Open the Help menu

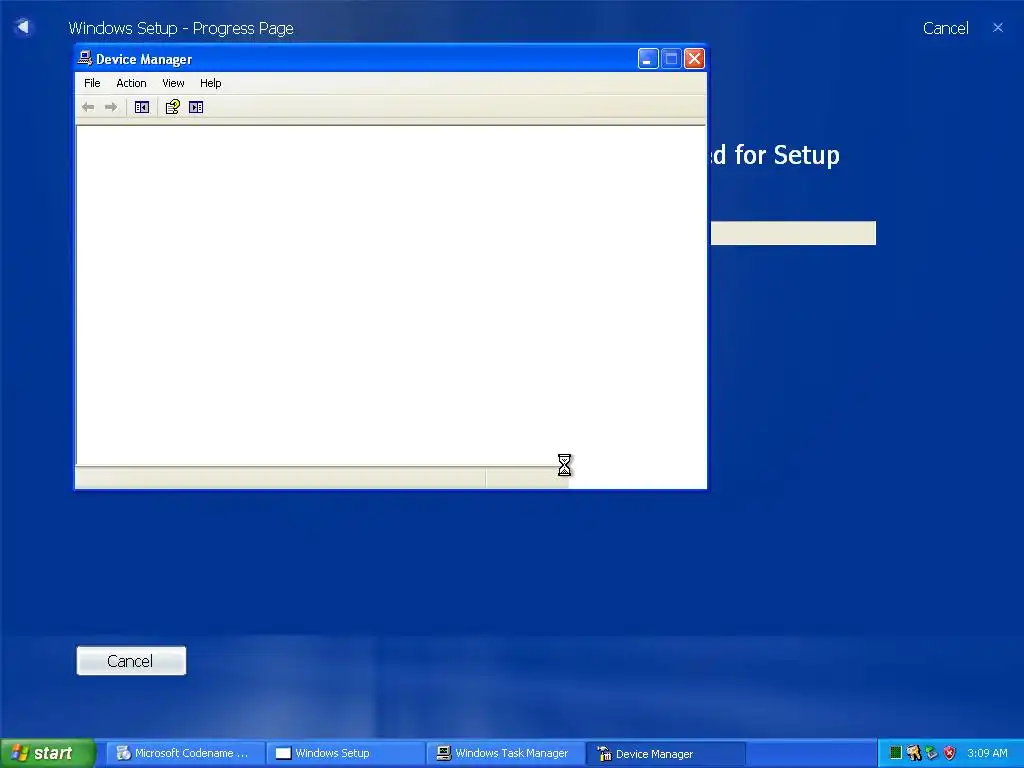210,83
